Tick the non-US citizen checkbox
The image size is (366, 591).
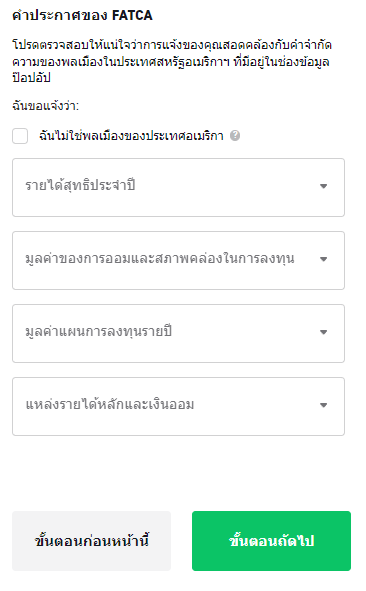20,136
